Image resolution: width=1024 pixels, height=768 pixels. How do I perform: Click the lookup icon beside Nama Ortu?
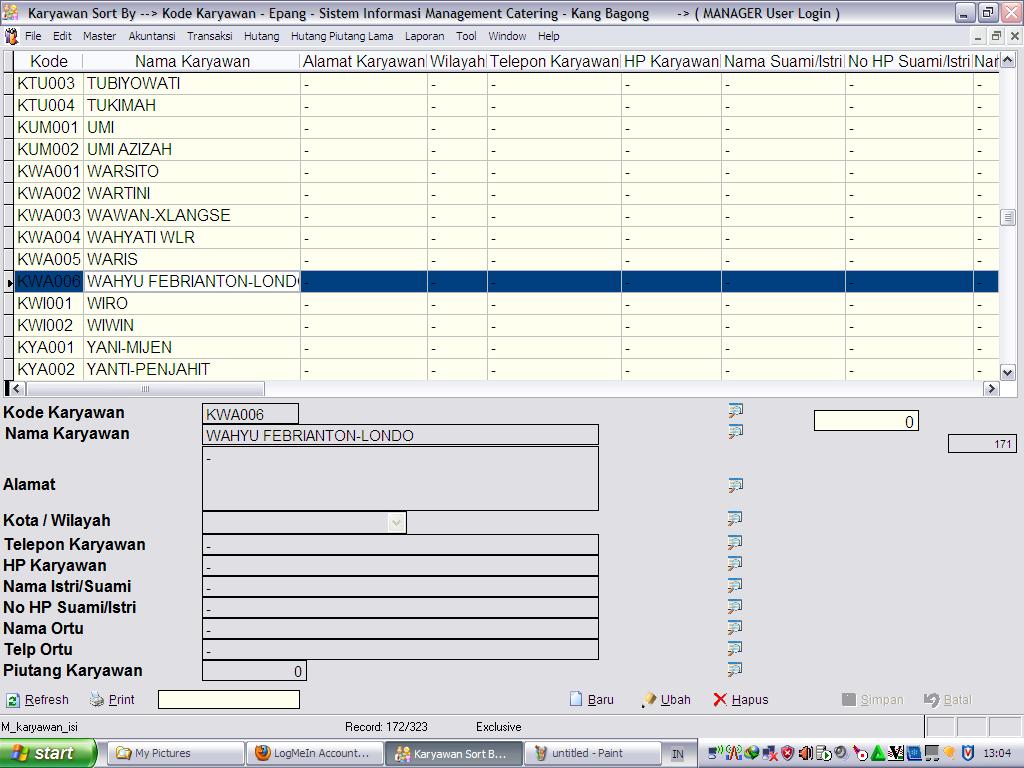[735, 627]
